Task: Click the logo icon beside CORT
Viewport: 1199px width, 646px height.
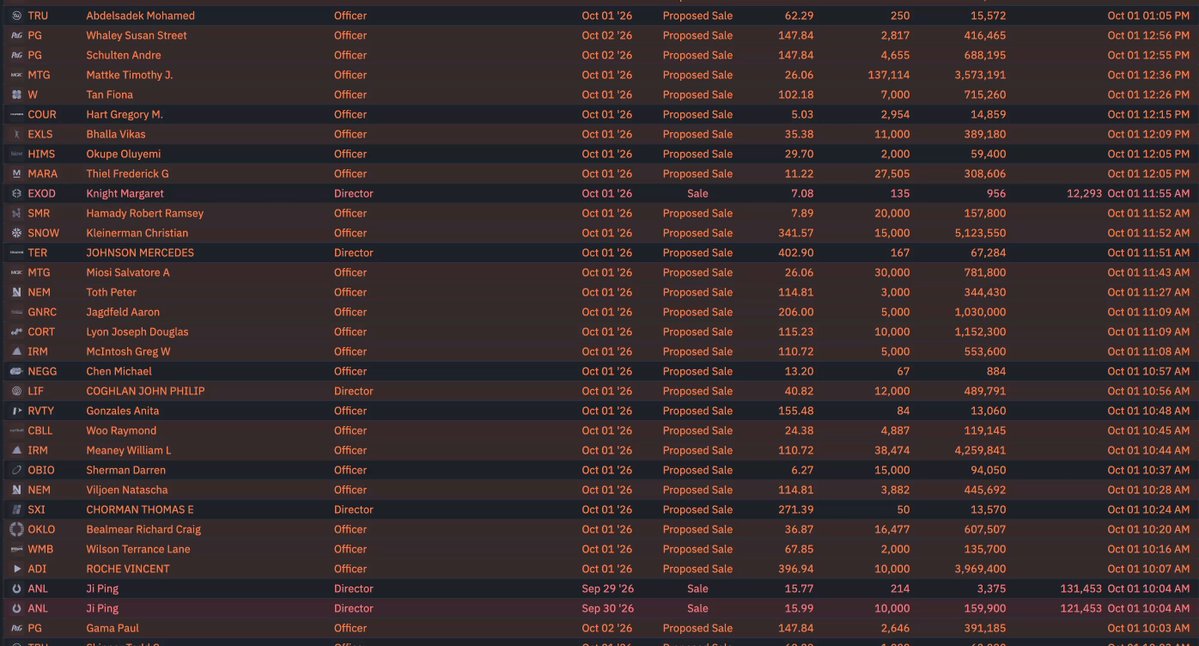Action: pos(16,332)
